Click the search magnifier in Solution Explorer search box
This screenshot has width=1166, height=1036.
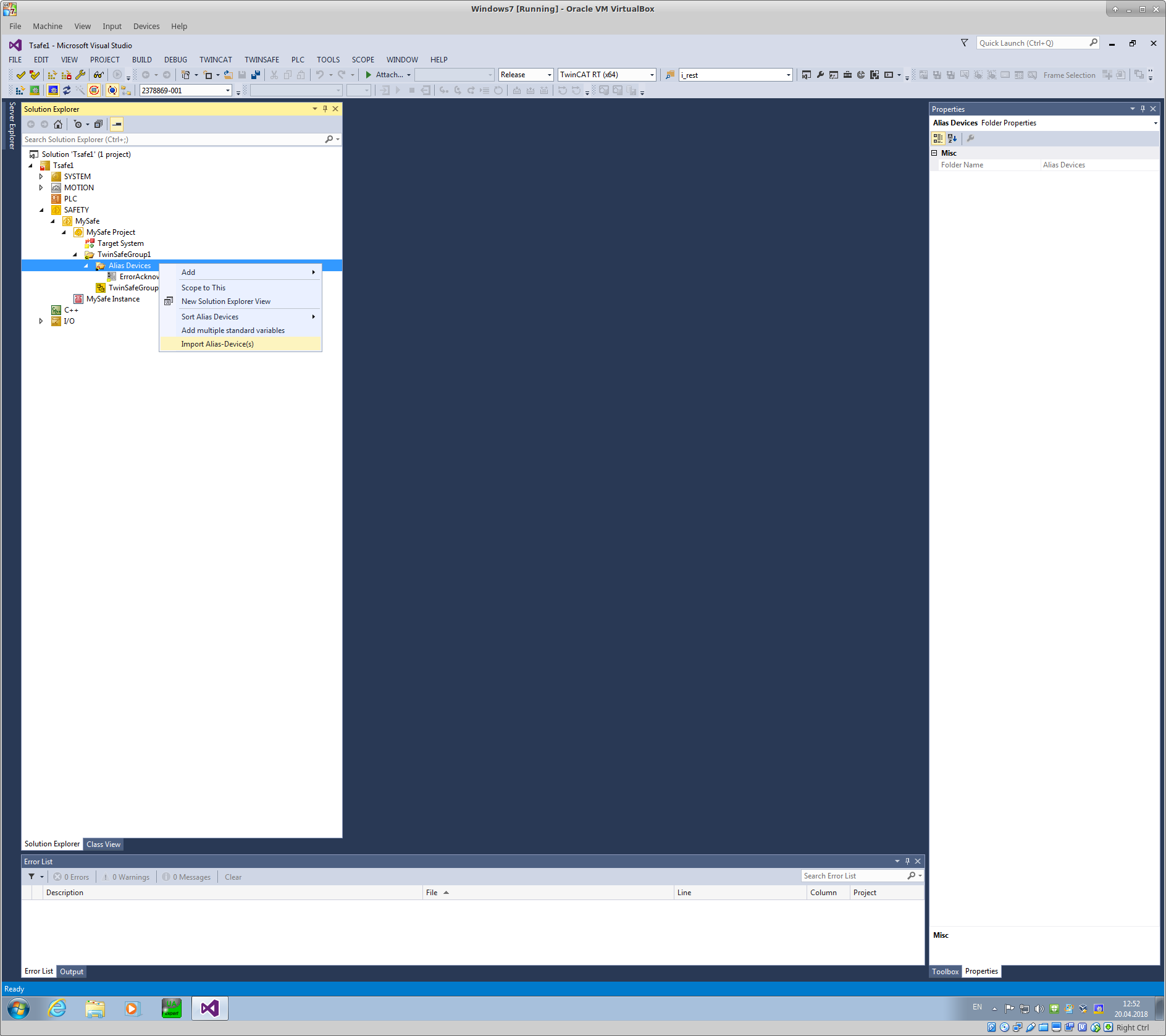click(329, 140)
